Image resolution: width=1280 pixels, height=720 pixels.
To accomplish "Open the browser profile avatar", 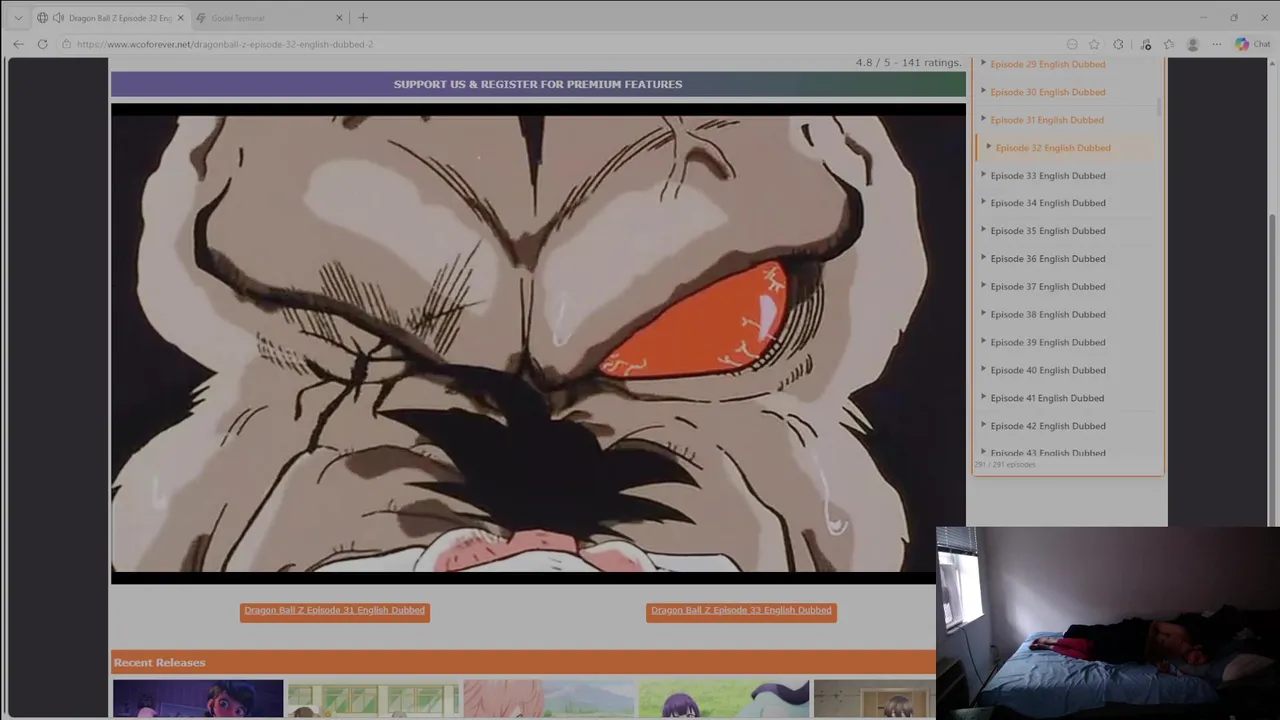I will coord(1192,44).
